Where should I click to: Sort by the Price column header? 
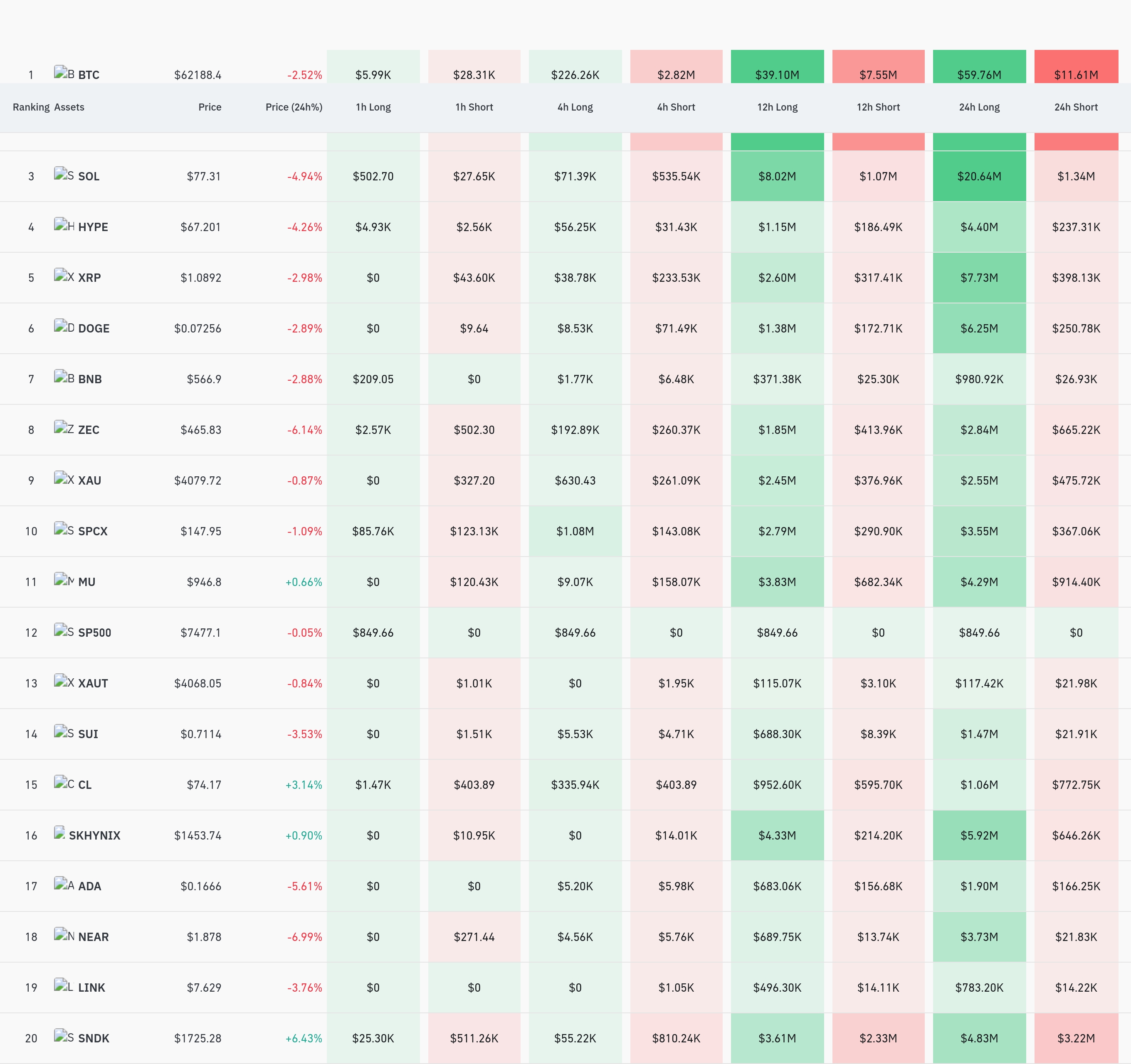click(210, 107)
